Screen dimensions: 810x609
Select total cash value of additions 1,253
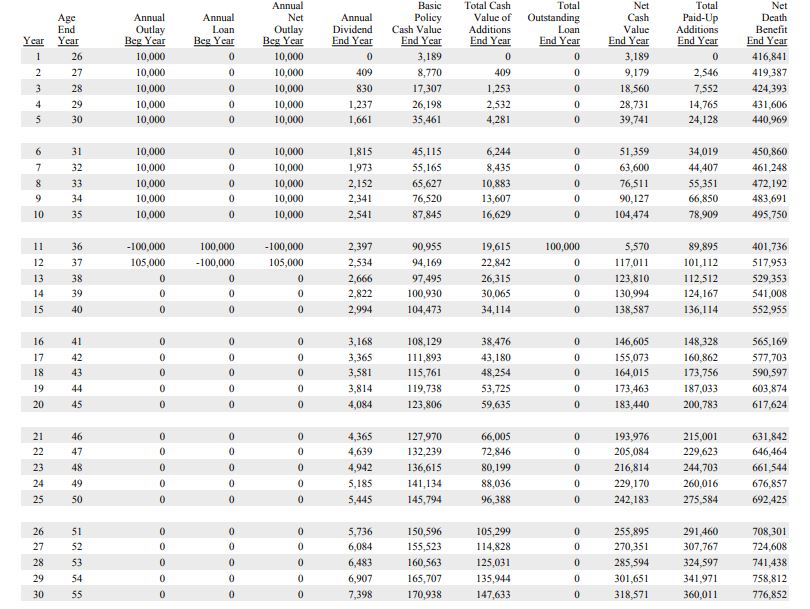tap(499, 89)
